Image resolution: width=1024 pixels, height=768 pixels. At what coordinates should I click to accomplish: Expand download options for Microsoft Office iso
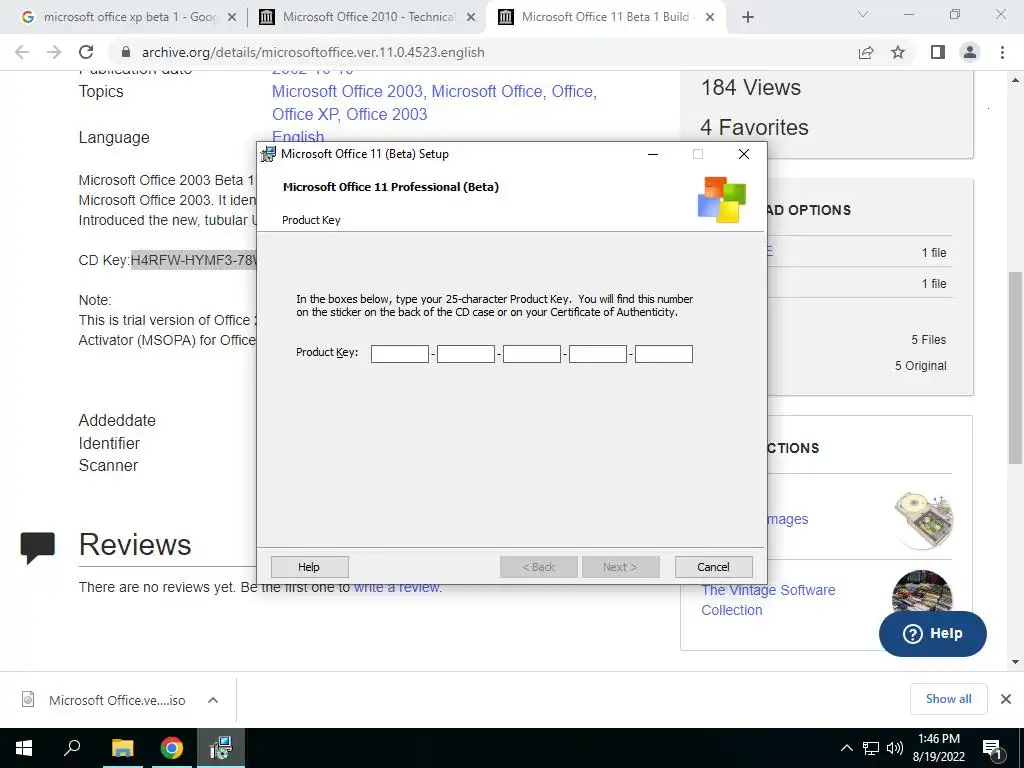[x=213, y=700]
